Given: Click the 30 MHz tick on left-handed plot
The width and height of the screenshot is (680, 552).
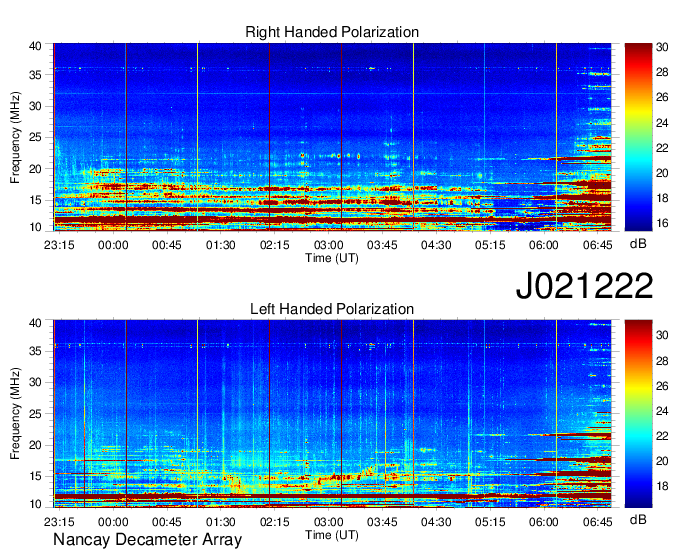Looking at the screenshot, I should click(35, 382).
